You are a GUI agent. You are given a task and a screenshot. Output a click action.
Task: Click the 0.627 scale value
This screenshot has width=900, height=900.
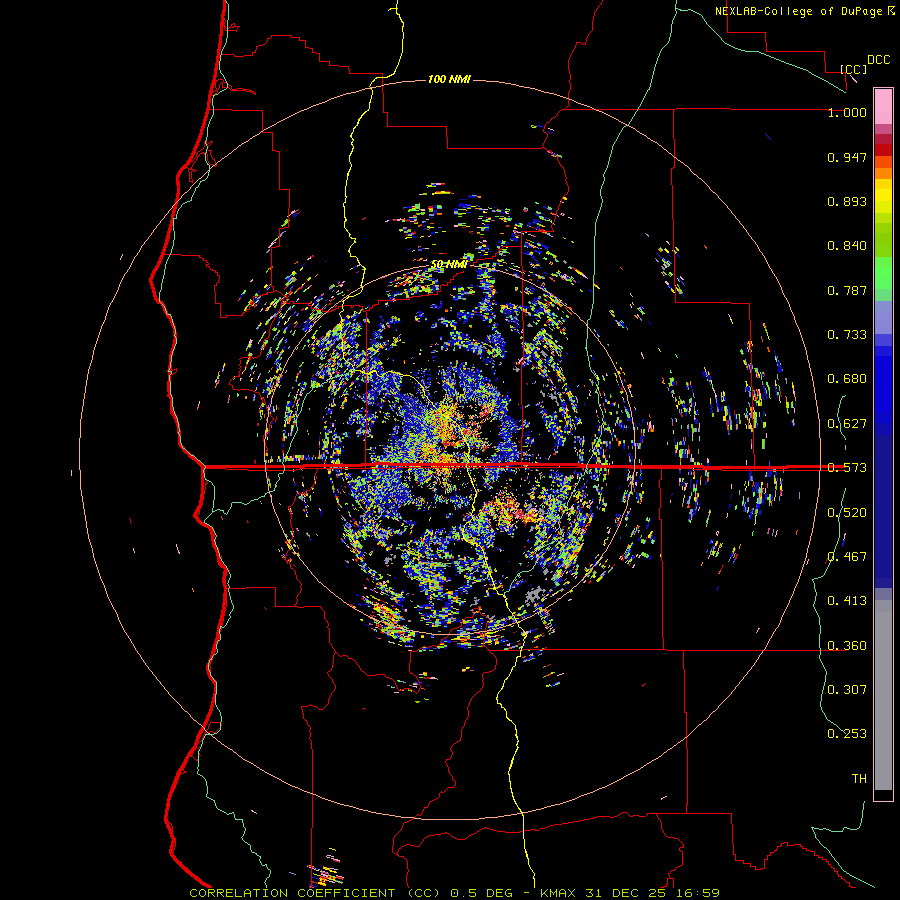pos(847,424)
